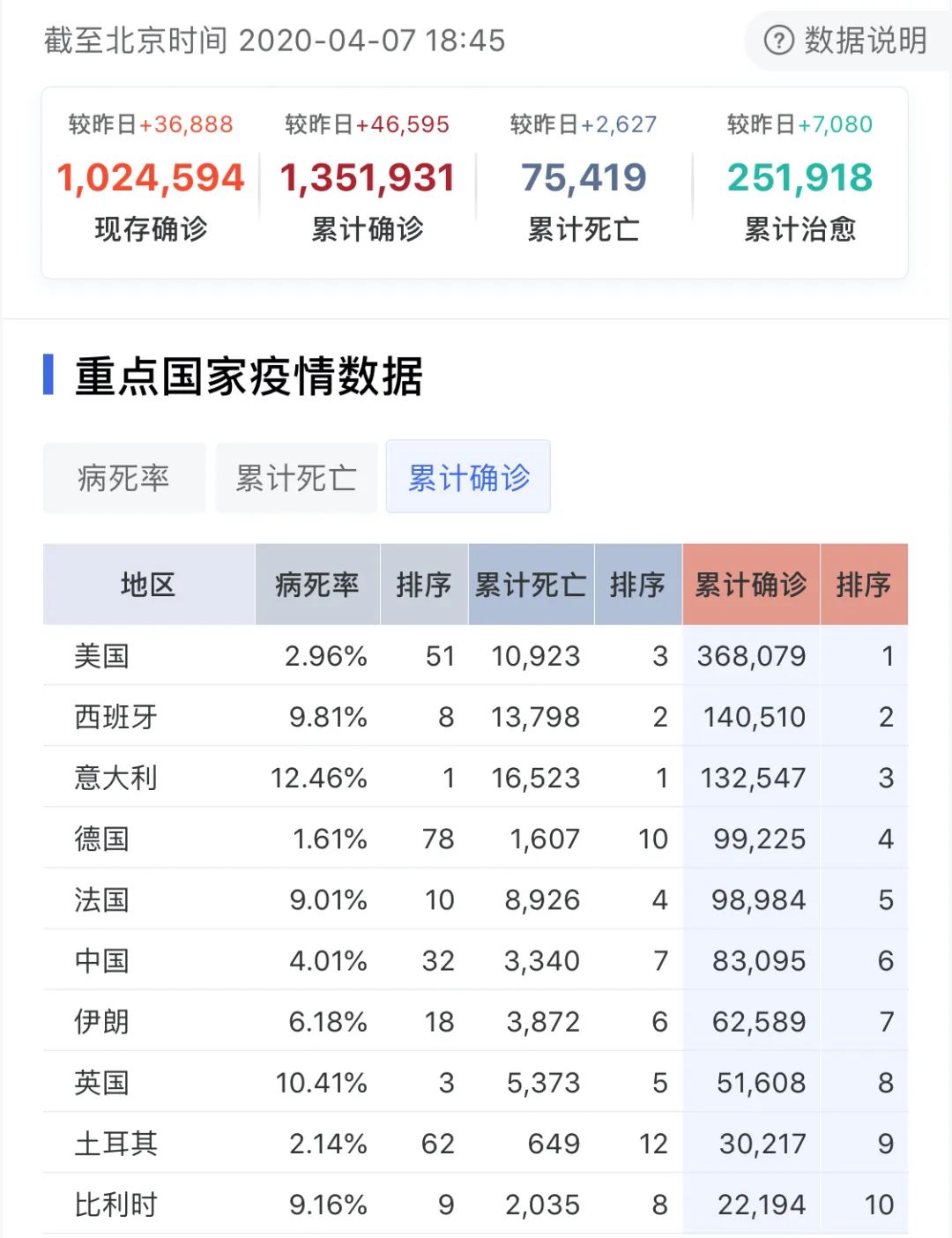
Task: Select the 比利时 row in table
Action: pyautogui.click(x=115, y=1204)
